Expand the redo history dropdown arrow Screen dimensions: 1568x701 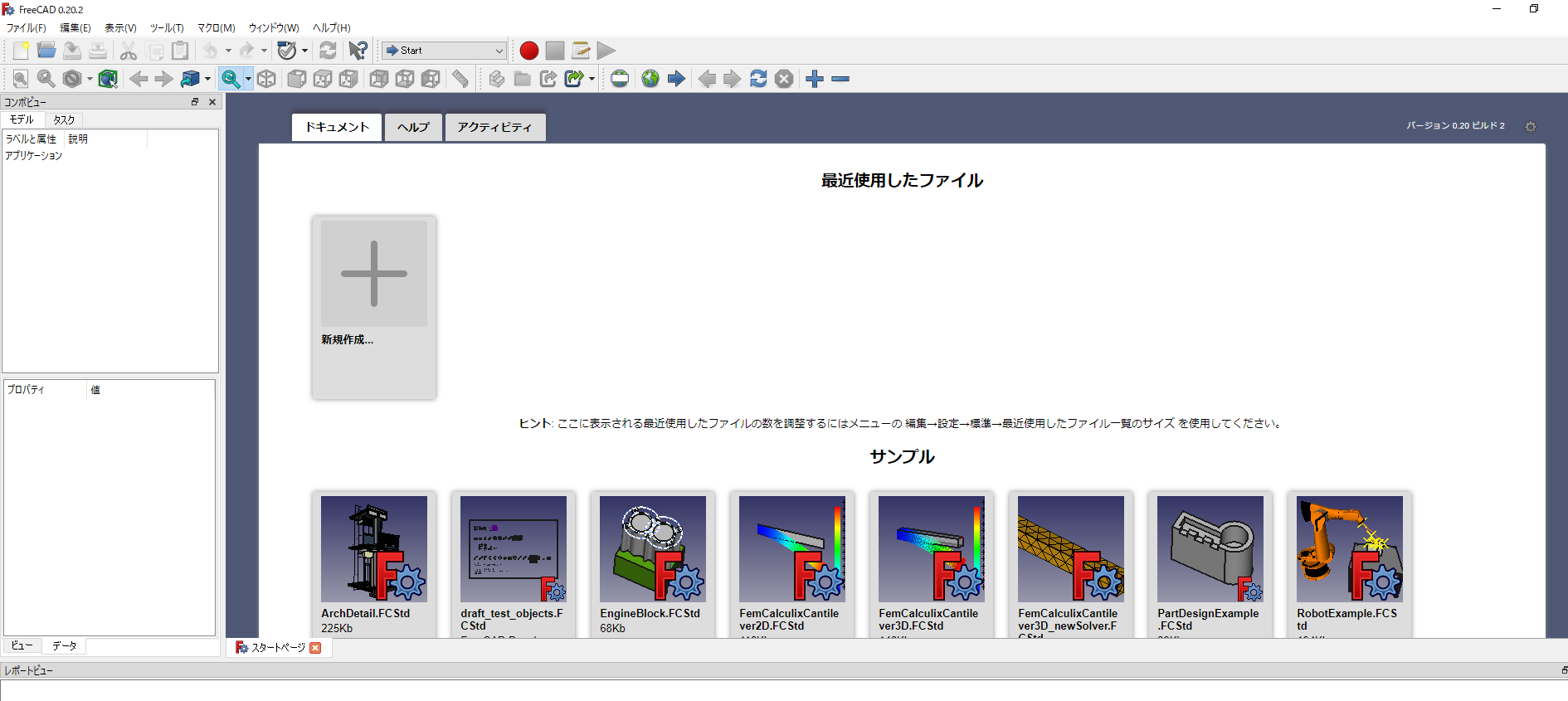[264, 51]
